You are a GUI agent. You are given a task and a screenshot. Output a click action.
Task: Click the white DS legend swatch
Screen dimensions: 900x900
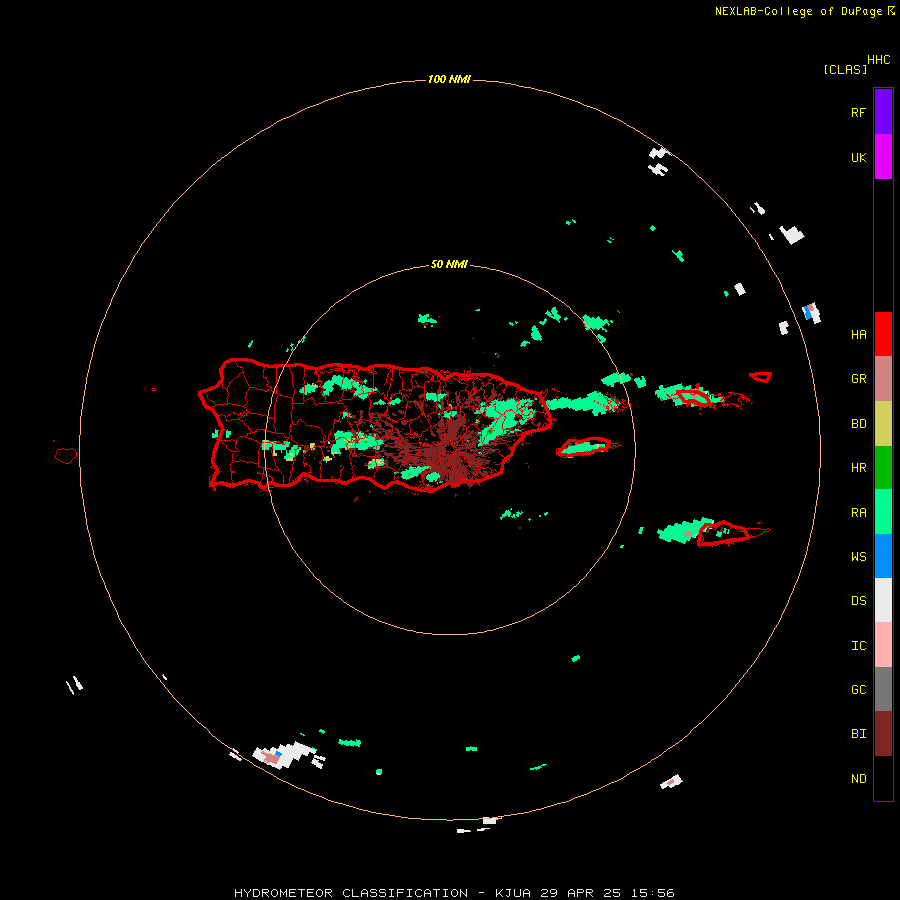coord(883,600)
